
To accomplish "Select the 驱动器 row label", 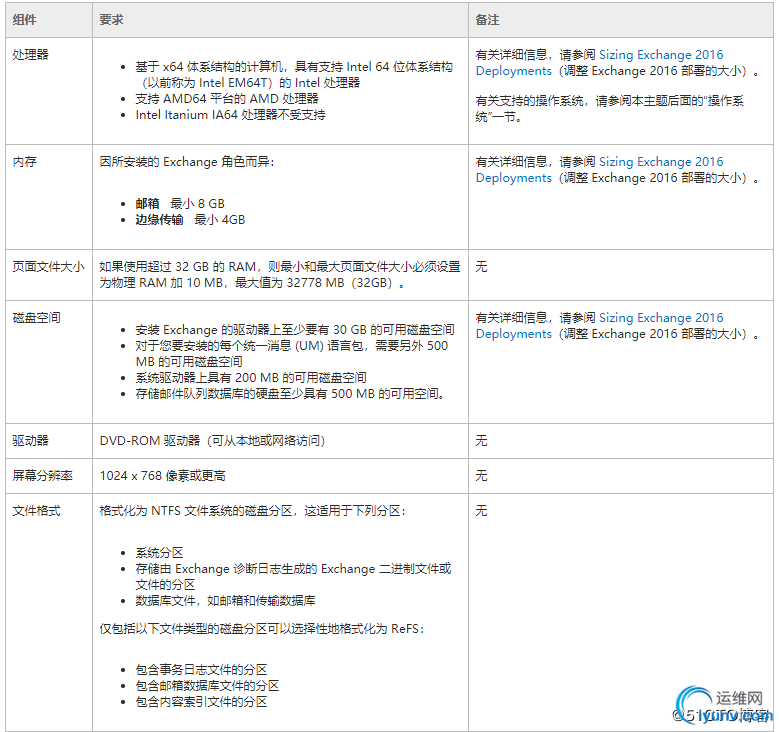I will (x=30, y=440).
